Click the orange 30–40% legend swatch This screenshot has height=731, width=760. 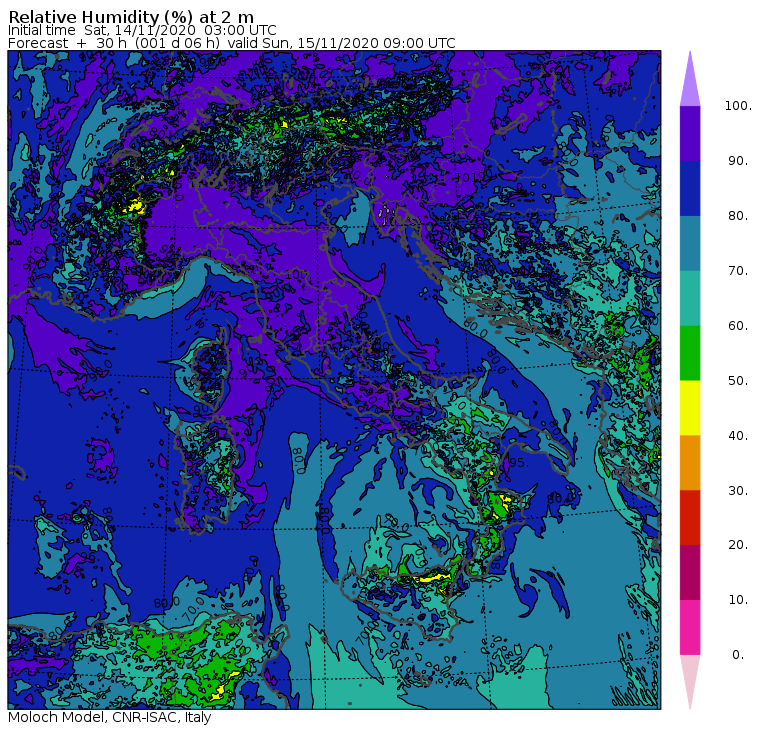[x=690, y=463]
